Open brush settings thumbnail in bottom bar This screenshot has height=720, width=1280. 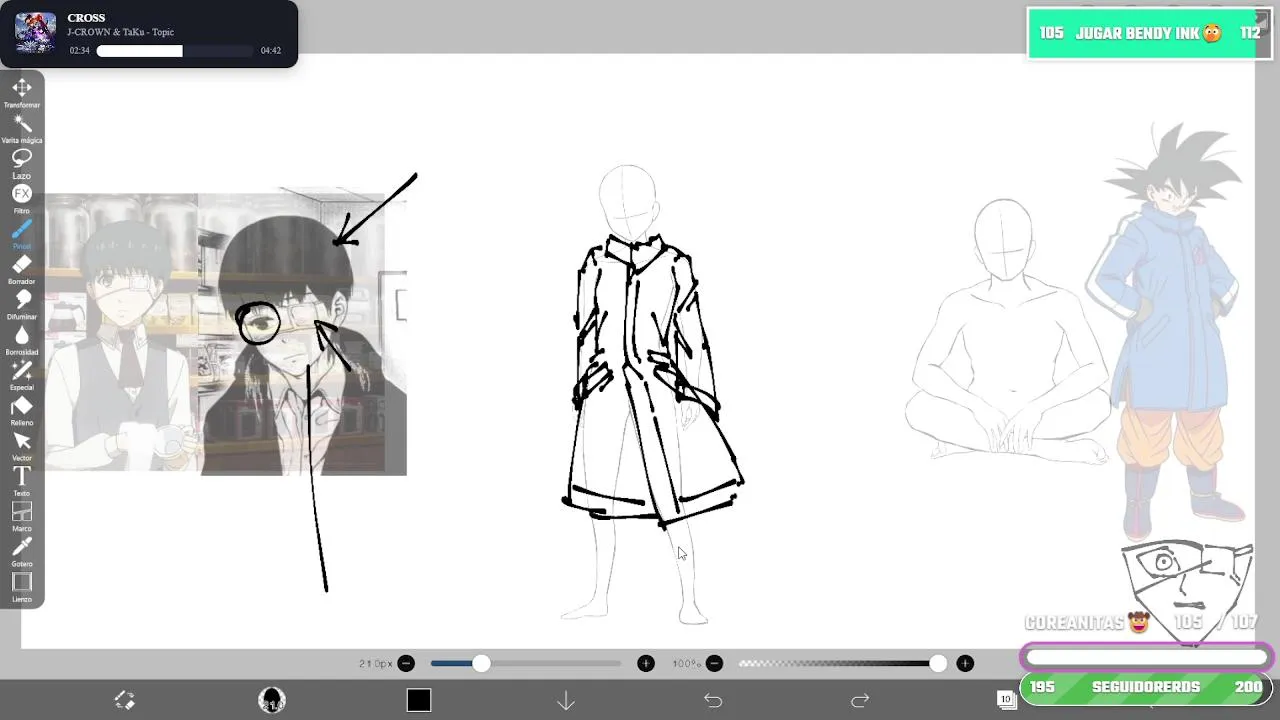(272, 700)
